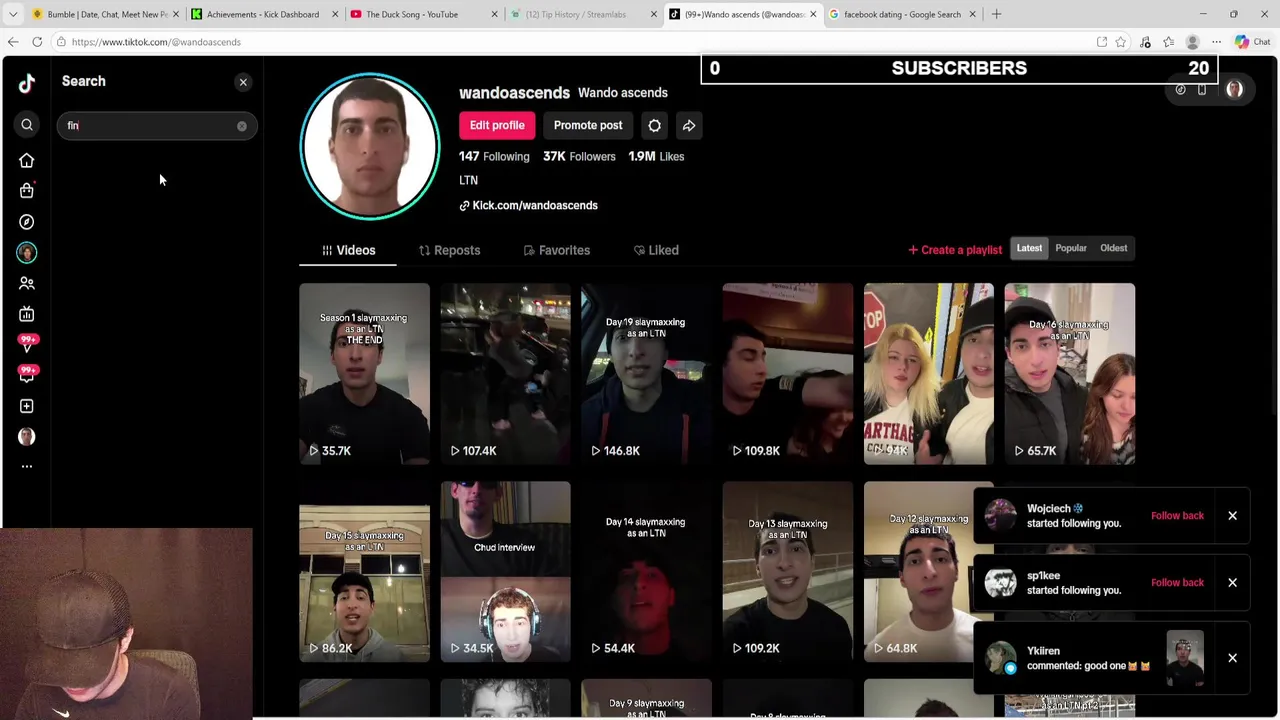Click the Edit profile button
The image size is (1280, 720).
tap(497, 125)
